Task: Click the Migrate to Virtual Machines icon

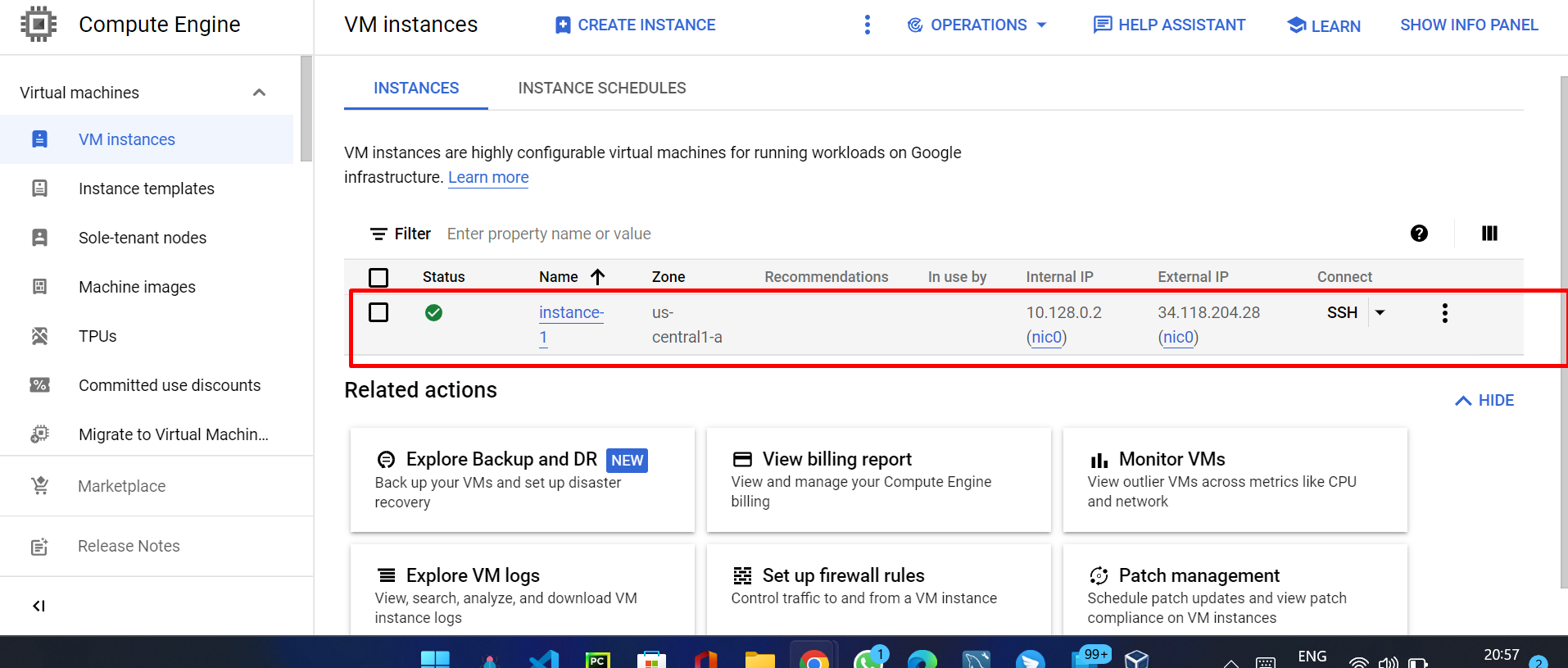Action: 39,434
